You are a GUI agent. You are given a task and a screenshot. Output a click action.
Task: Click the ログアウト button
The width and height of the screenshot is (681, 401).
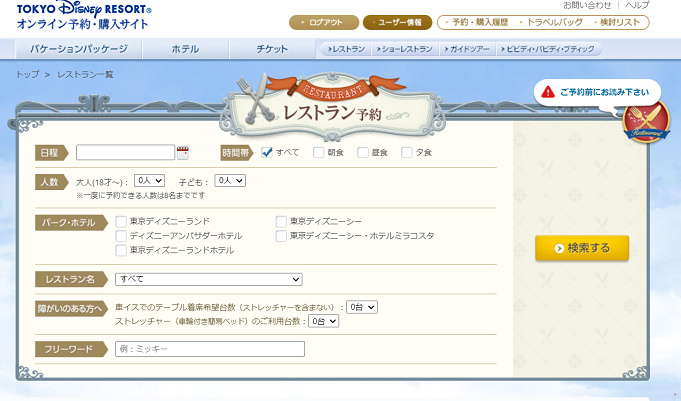(324, 23)
